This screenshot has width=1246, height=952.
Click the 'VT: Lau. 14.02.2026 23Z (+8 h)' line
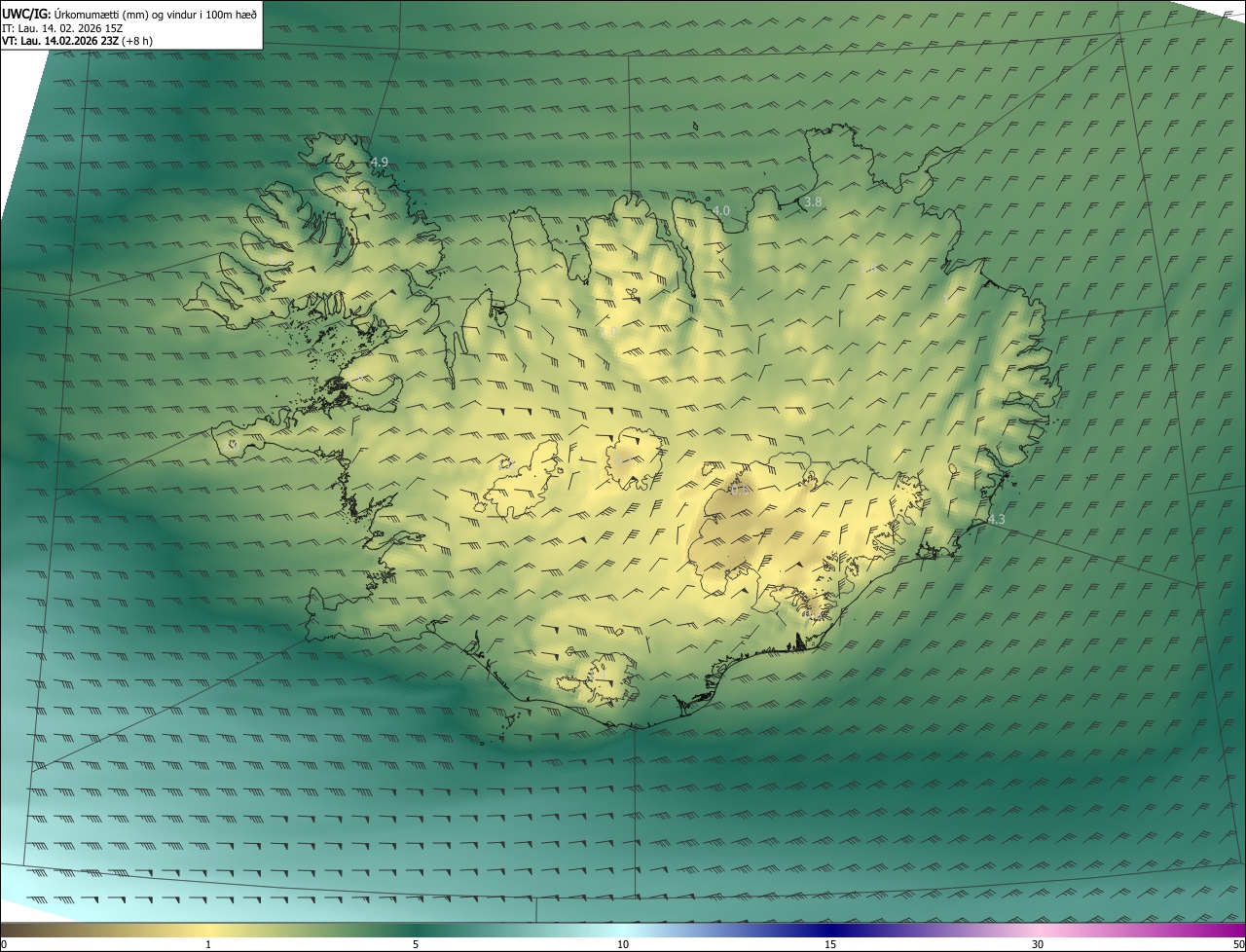[78, 41]
